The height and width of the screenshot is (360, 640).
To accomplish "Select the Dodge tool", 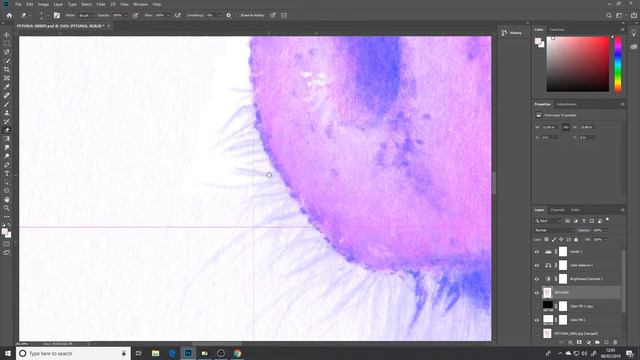I will click(x=7, y=156).
